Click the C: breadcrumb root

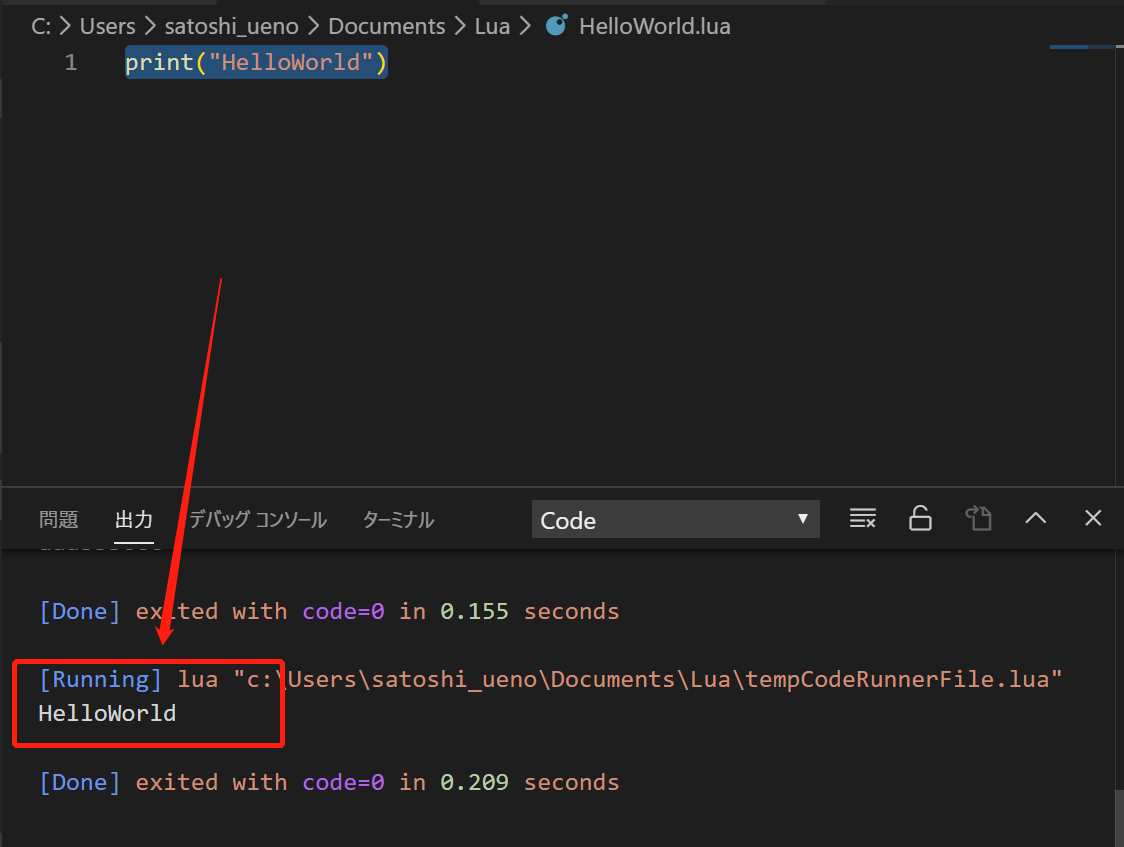pos(40,26)
